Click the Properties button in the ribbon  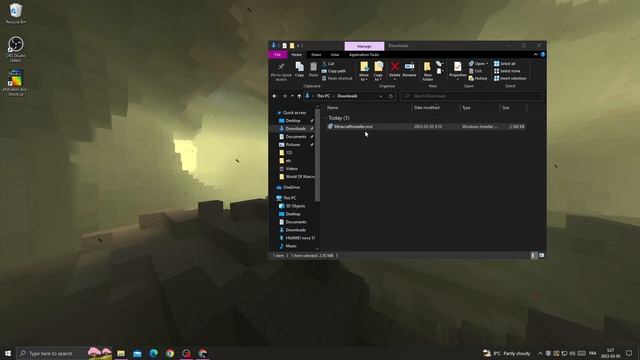(458, 70)
